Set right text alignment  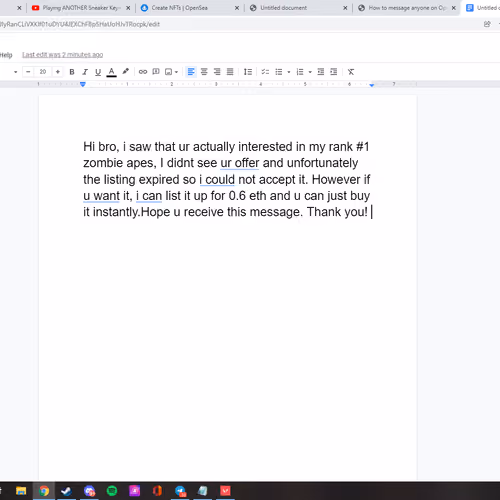[217, 72]
